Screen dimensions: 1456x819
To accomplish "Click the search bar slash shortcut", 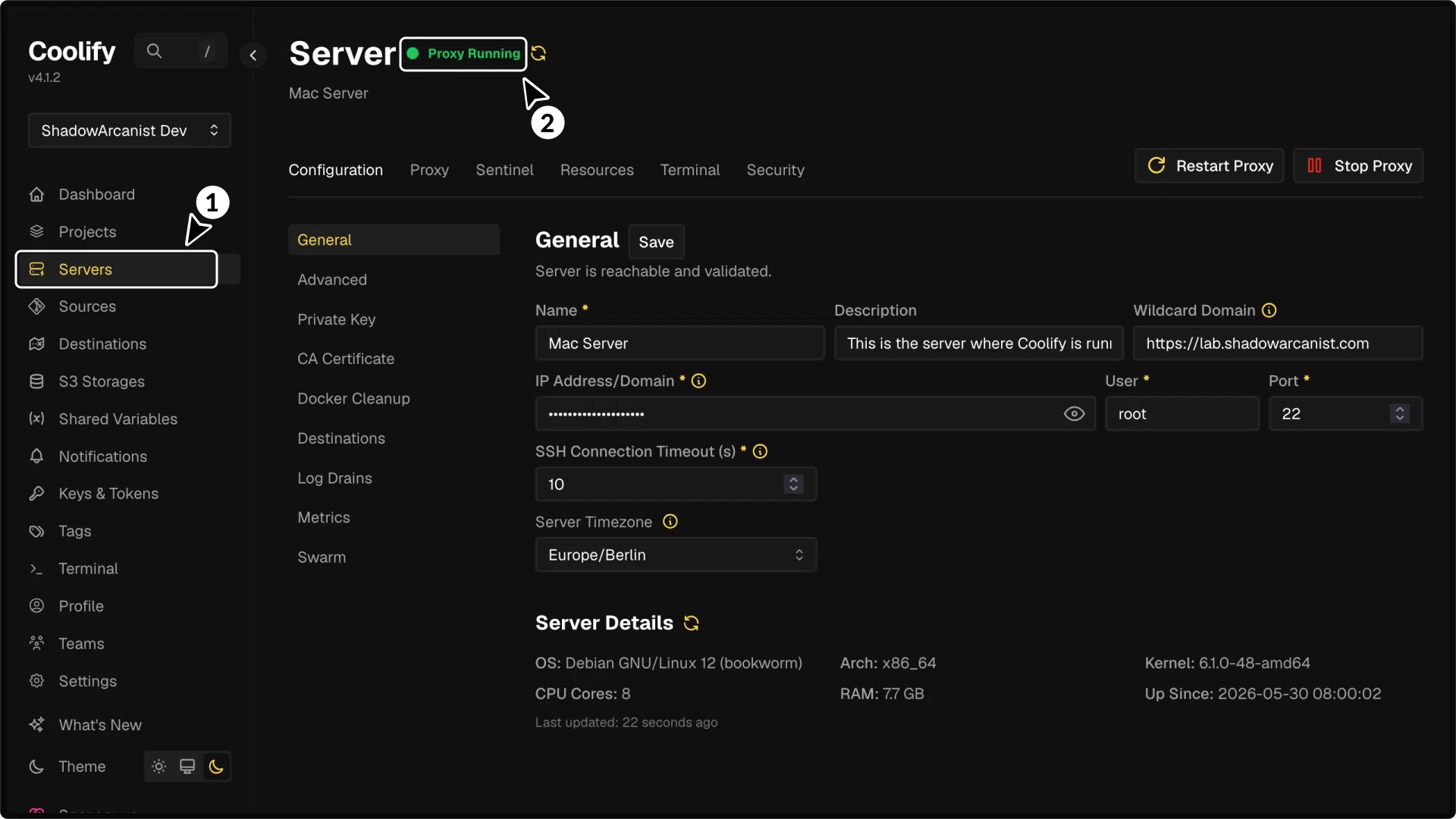I will pyautogui.click(x=207, y=51).
